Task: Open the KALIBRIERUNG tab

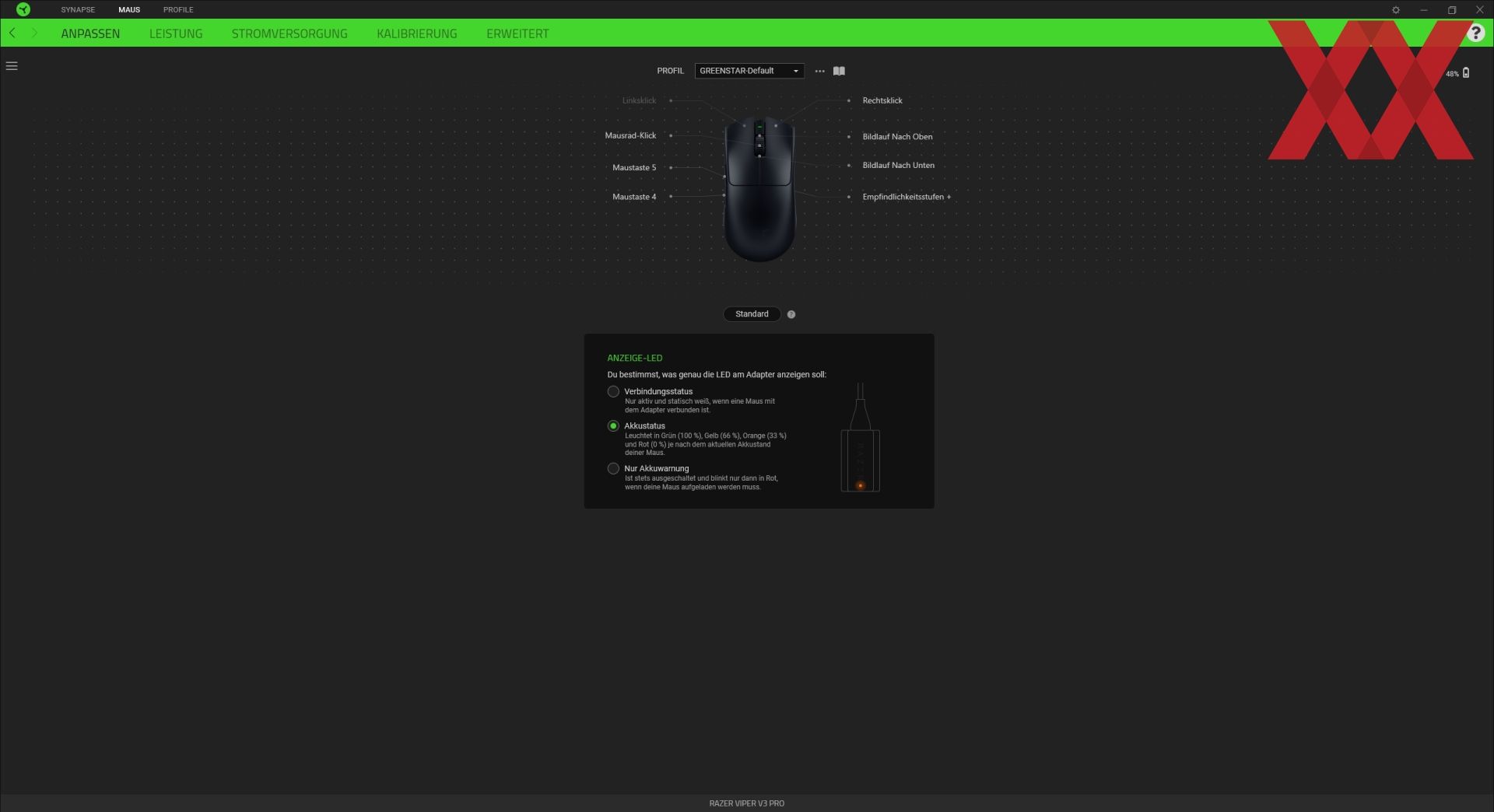Action: coord(417,33)
